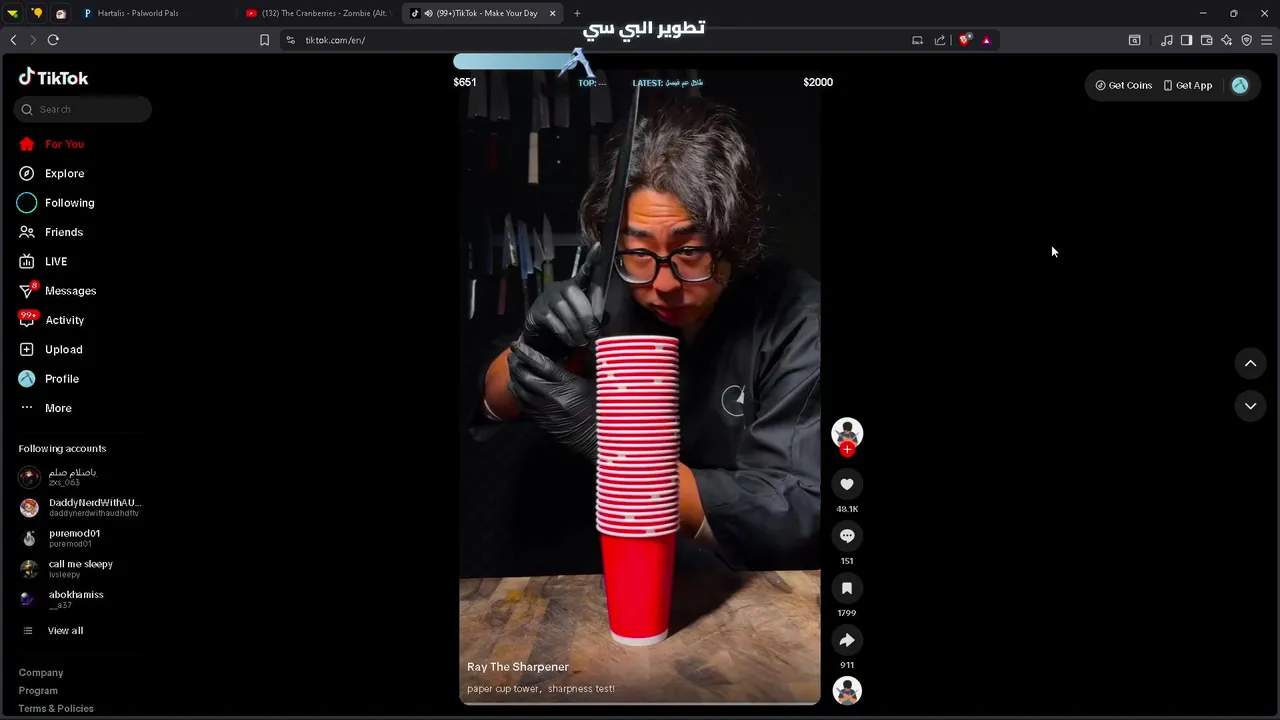Bookmark the video to favorites

pos(847,588)
